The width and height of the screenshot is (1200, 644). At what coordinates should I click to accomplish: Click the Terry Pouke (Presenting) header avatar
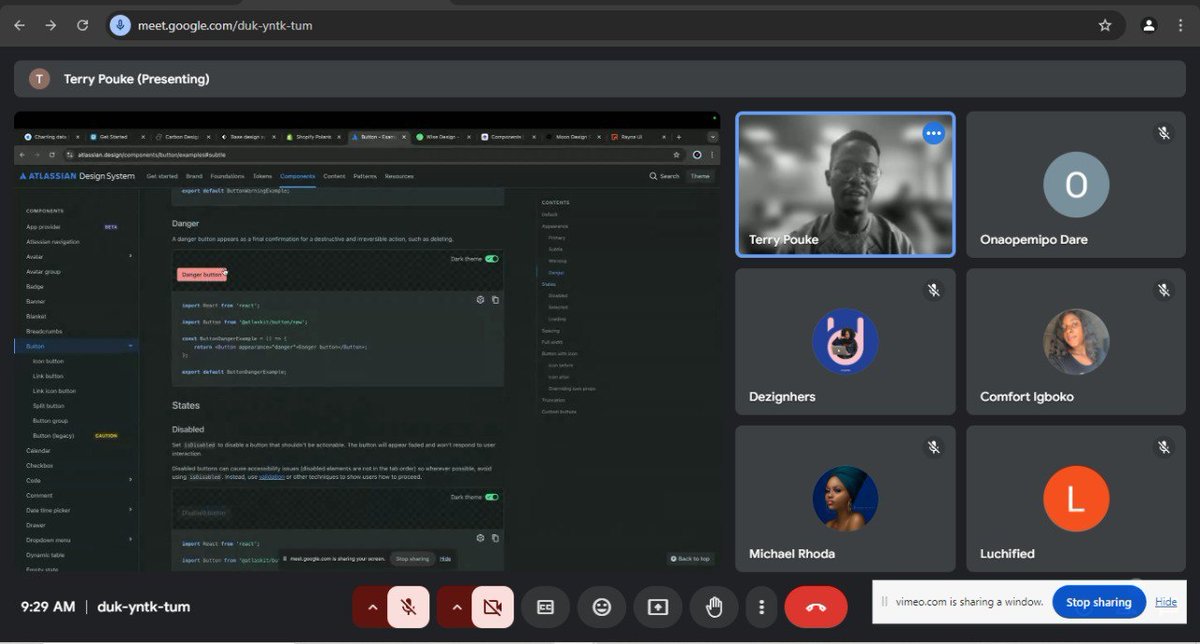point(39,79)
